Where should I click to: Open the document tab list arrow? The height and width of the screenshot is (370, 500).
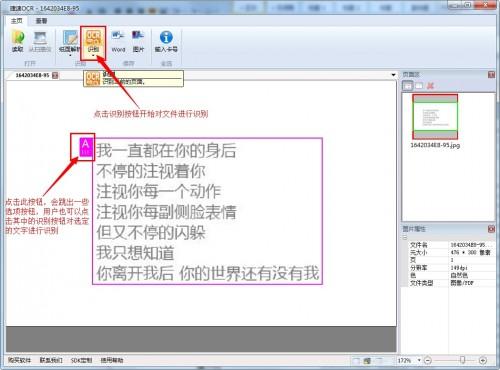[x=393, y=75]
